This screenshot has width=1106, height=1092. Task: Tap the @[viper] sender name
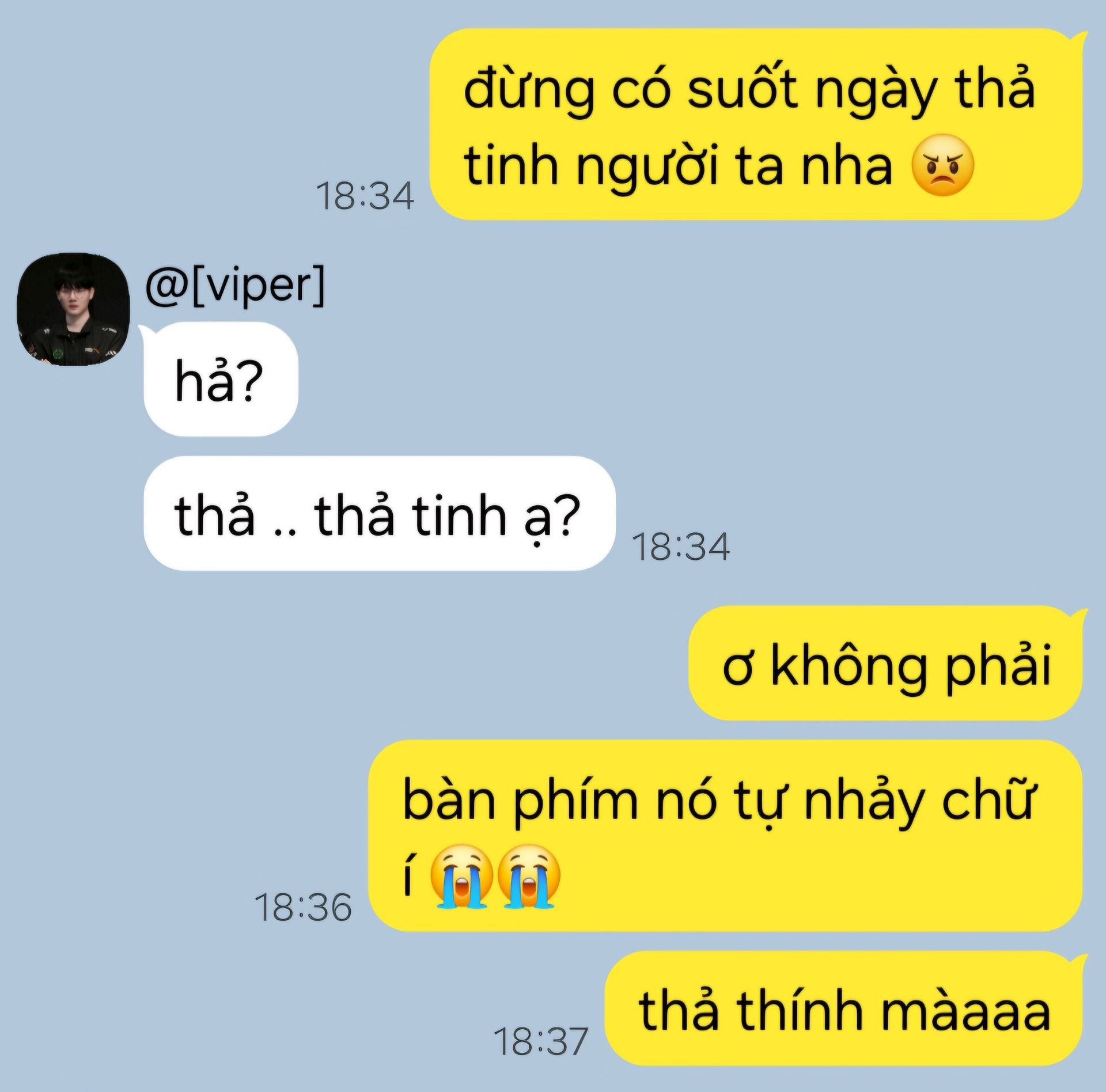pos(235,285)
